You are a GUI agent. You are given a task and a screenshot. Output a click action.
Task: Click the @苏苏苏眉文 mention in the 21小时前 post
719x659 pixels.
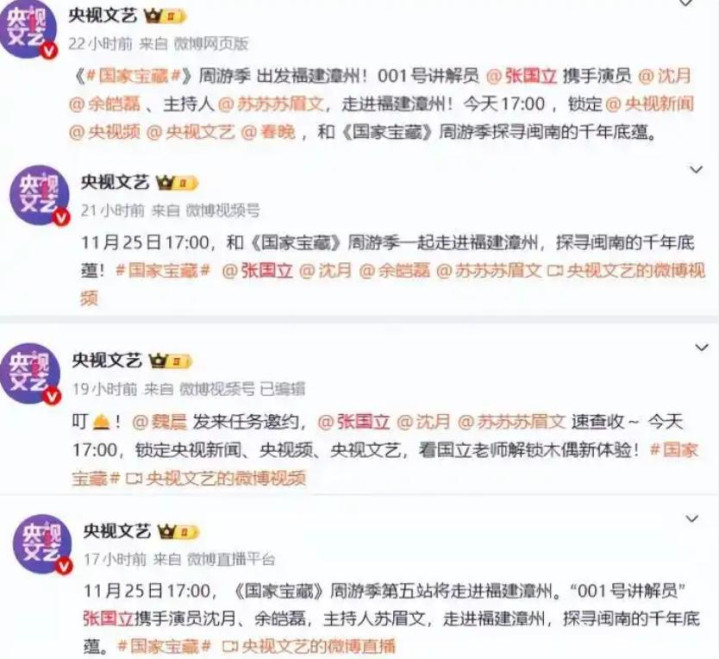point(488,271)
